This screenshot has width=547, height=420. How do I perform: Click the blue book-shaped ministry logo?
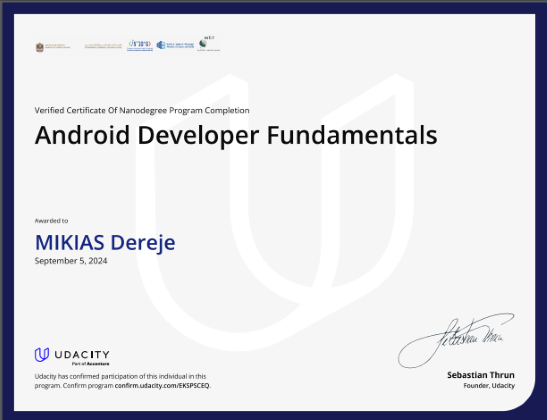175,45
